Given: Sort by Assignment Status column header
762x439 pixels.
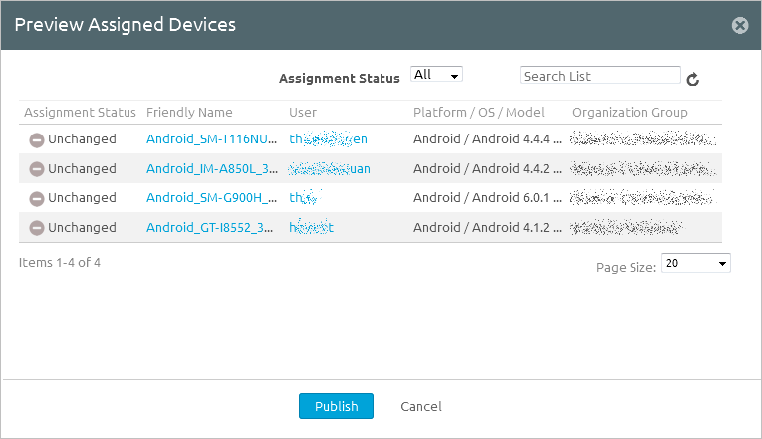Looking at the screenshot, I should pyautogui.click(x=80, y=112).
